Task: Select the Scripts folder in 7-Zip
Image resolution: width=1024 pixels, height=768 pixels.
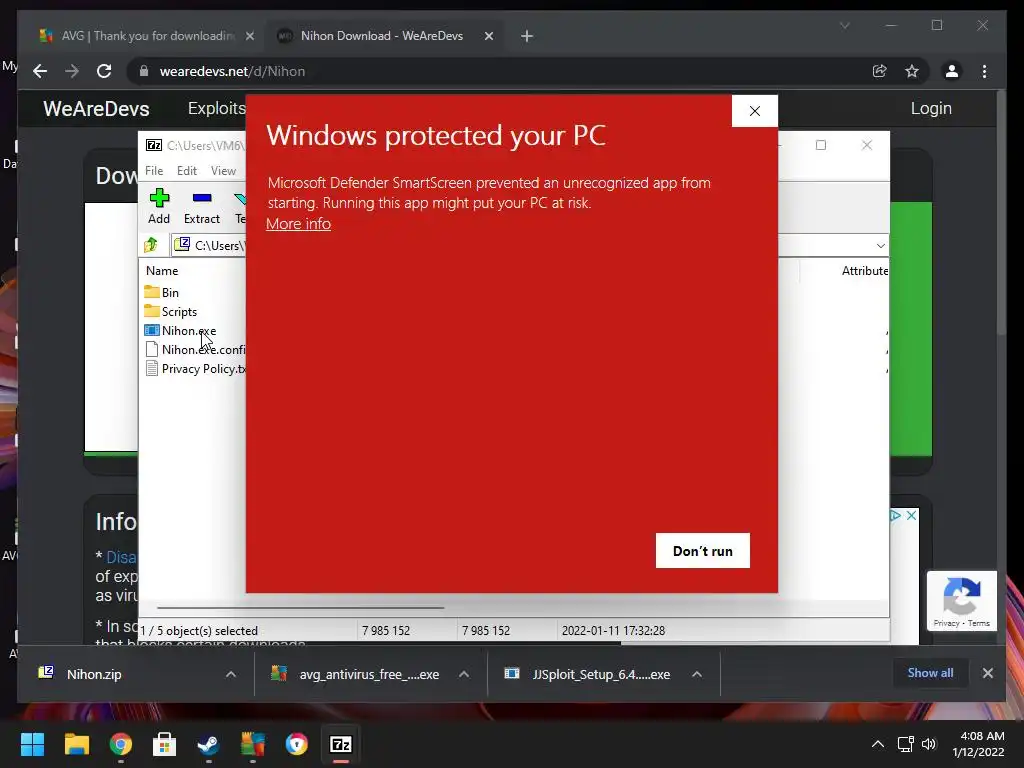Action: click(x=170, y=312)
